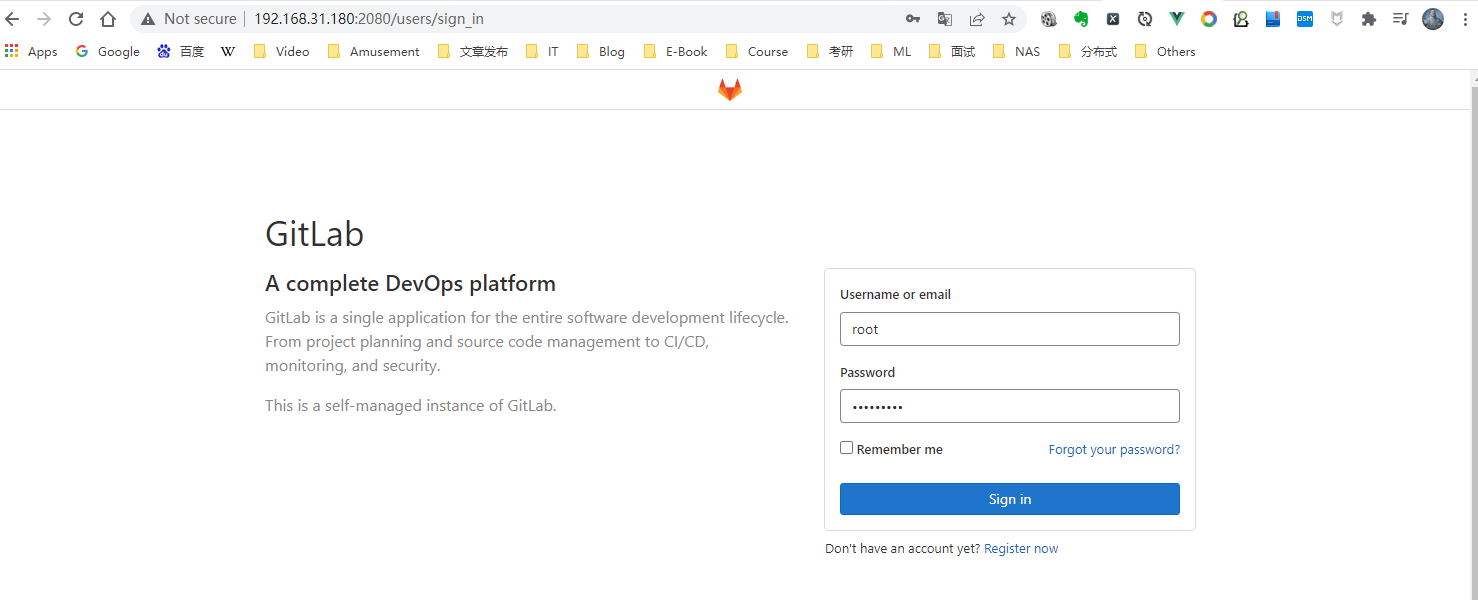The height and width of the screenshot is (600, 1478).
Task: Open the 分布式 bookmark folder
Action: click(x=1087, y=51)
